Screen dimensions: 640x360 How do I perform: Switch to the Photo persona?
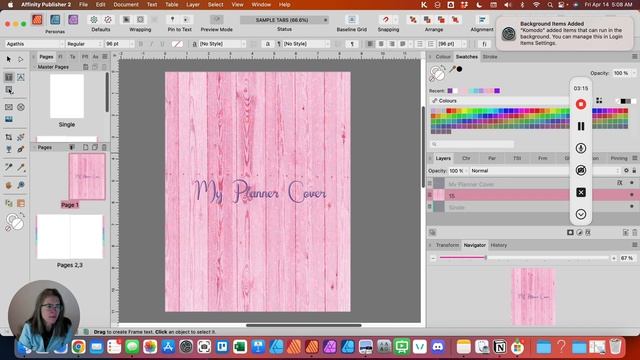pos(73,20)
